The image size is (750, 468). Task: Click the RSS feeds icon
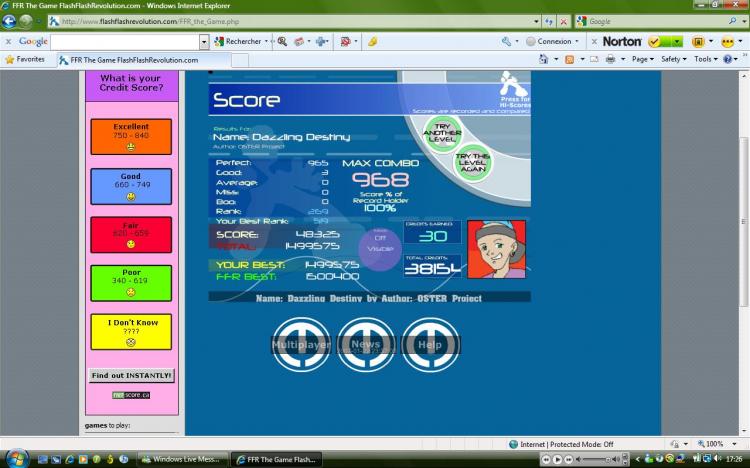pos(569,59)
